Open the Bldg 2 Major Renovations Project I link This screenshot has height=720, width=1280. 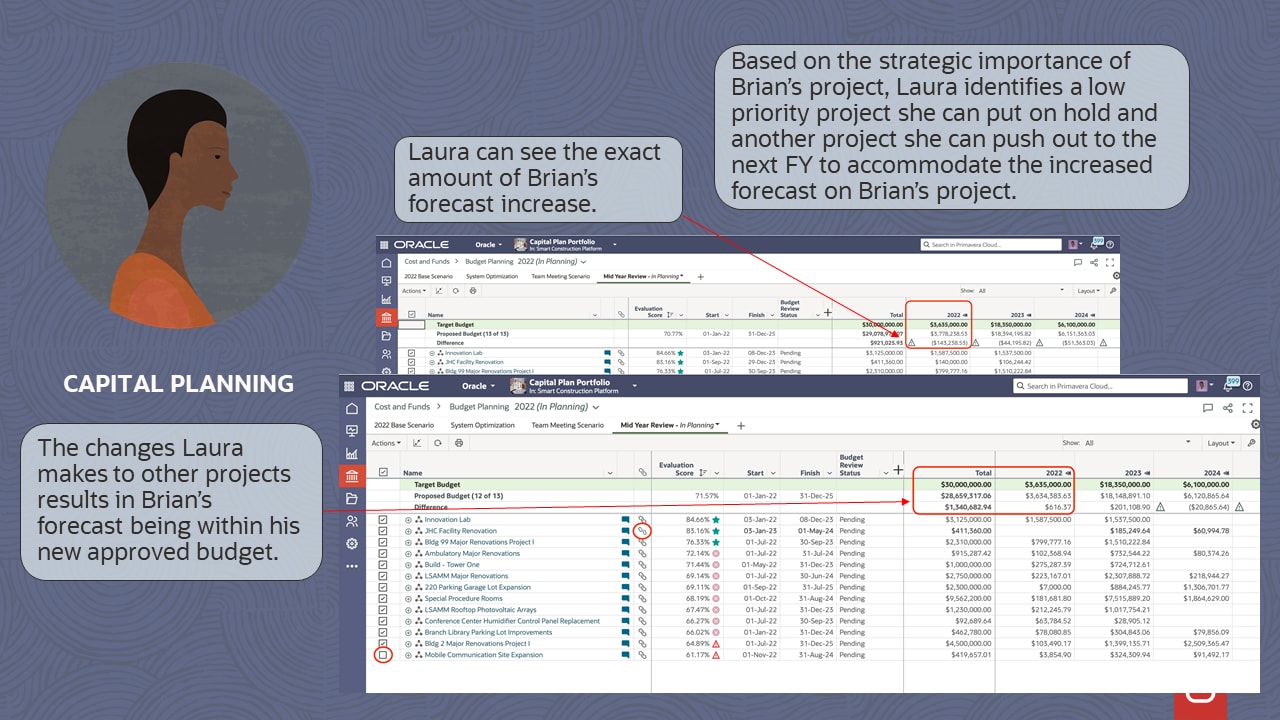(477, 644)
